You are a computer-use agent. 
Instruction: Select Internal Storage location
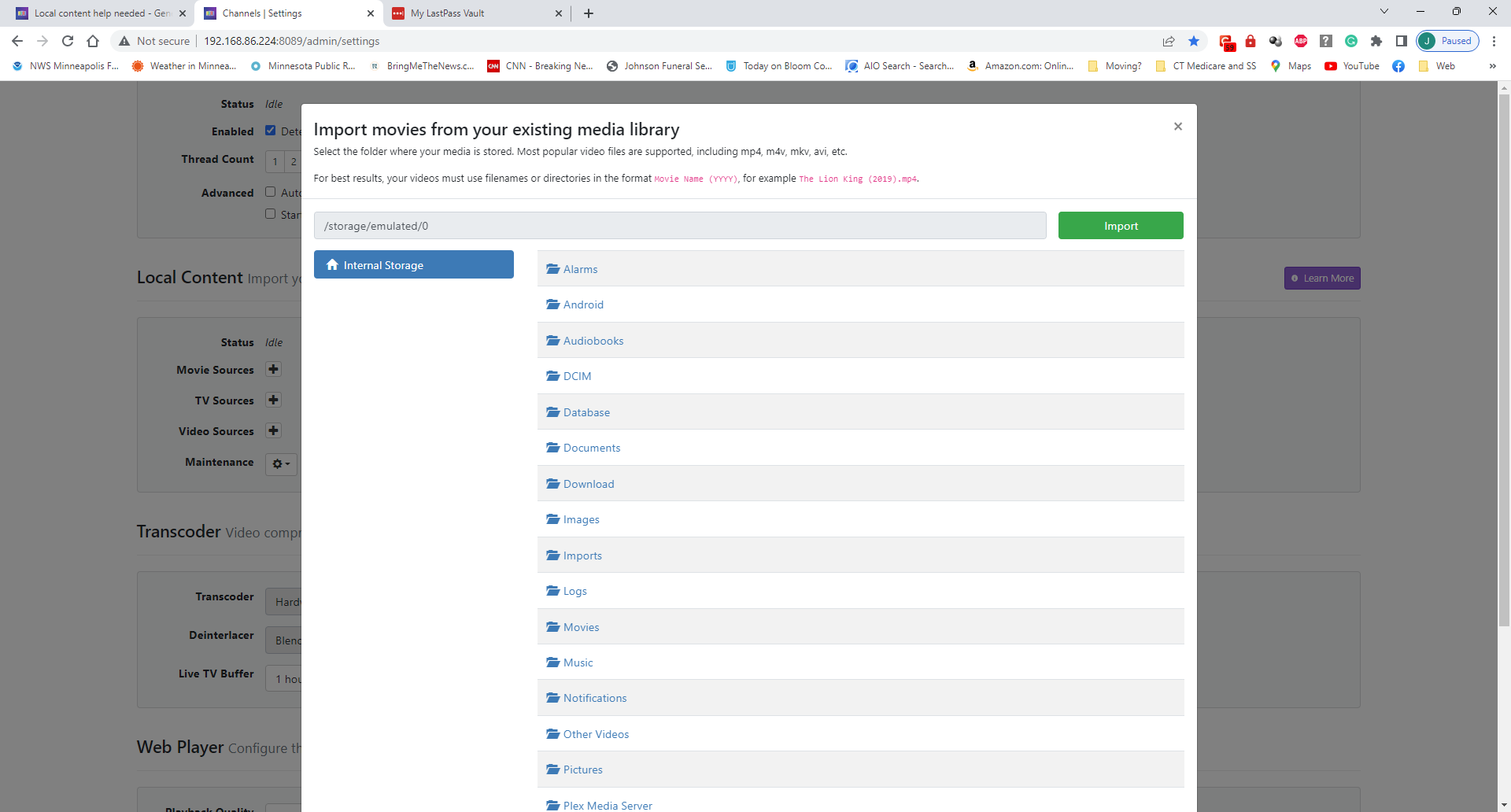[x=413, y=265]
